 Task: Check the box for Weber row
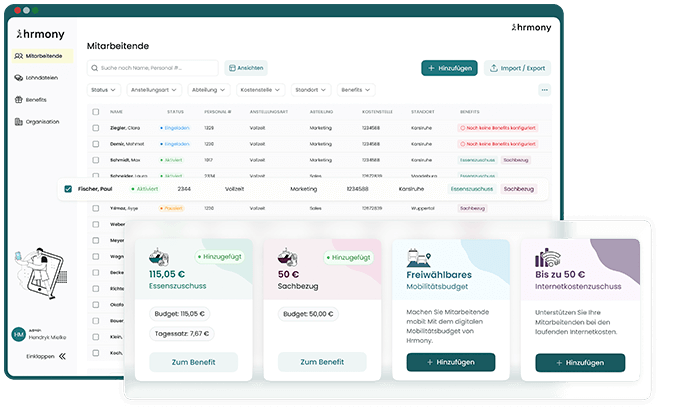point(95,224)
